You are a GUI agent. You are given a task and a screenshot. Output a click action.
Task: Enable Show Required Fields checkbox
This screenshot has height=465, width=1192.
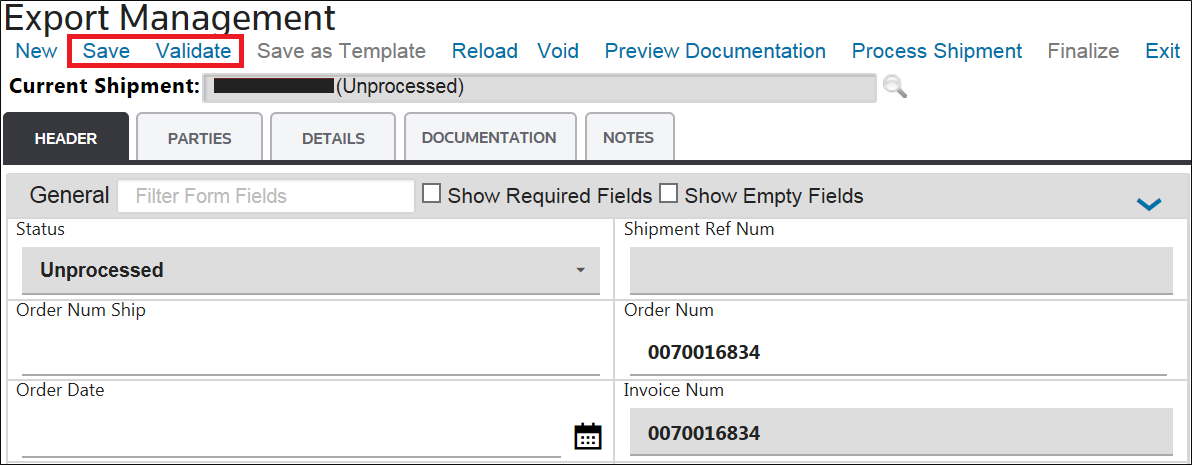[x=432, y=194]
